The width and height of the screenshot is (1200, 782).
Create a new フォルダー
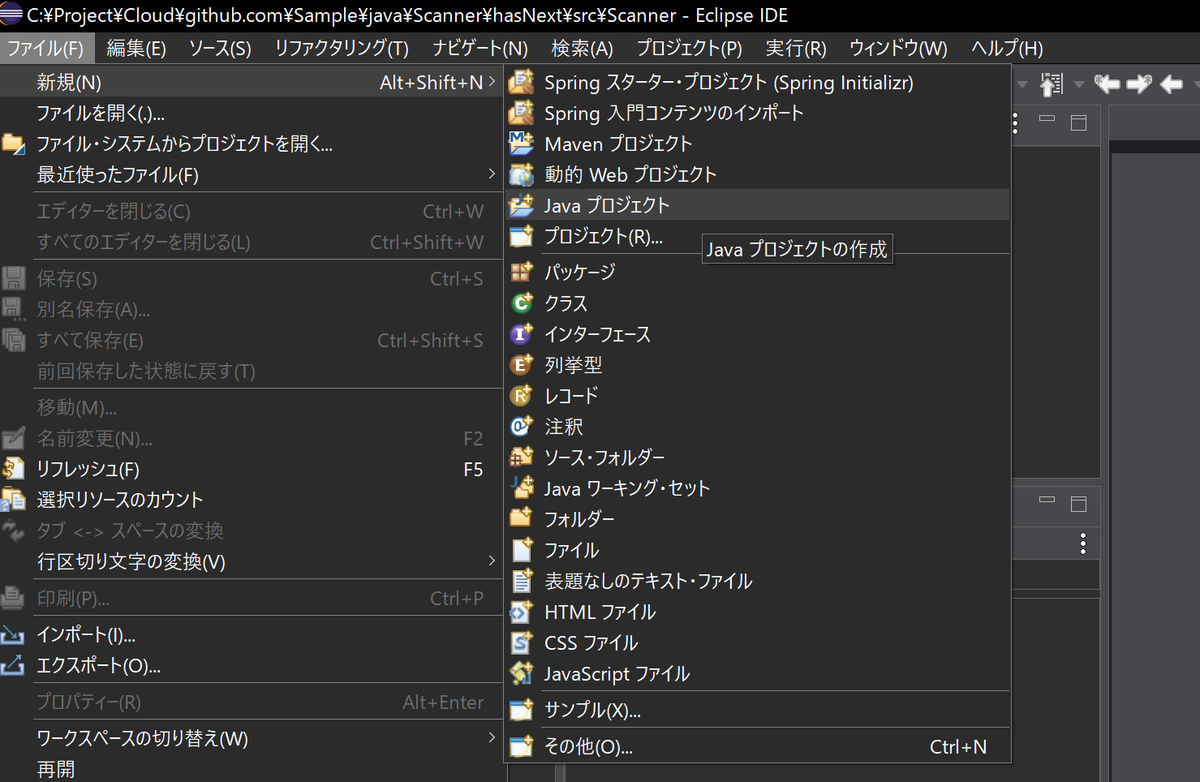758,520
